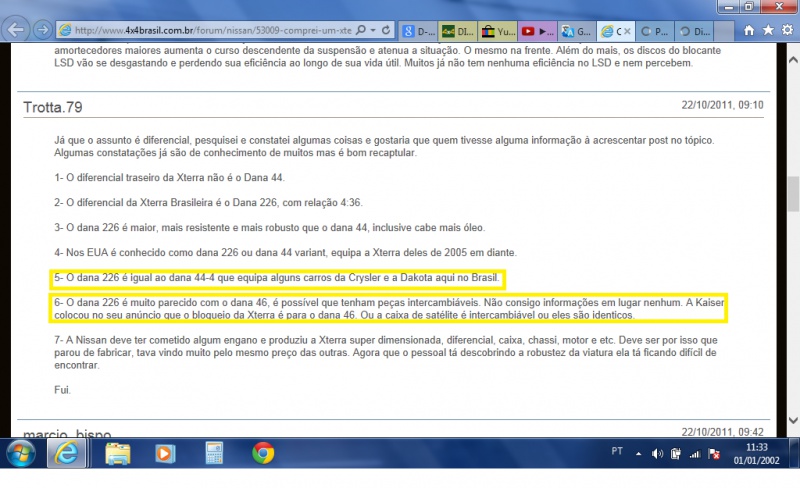Screen dimensions: 800x488
Task: Open the volume speaker tray icon
Action: coord(657,454)
